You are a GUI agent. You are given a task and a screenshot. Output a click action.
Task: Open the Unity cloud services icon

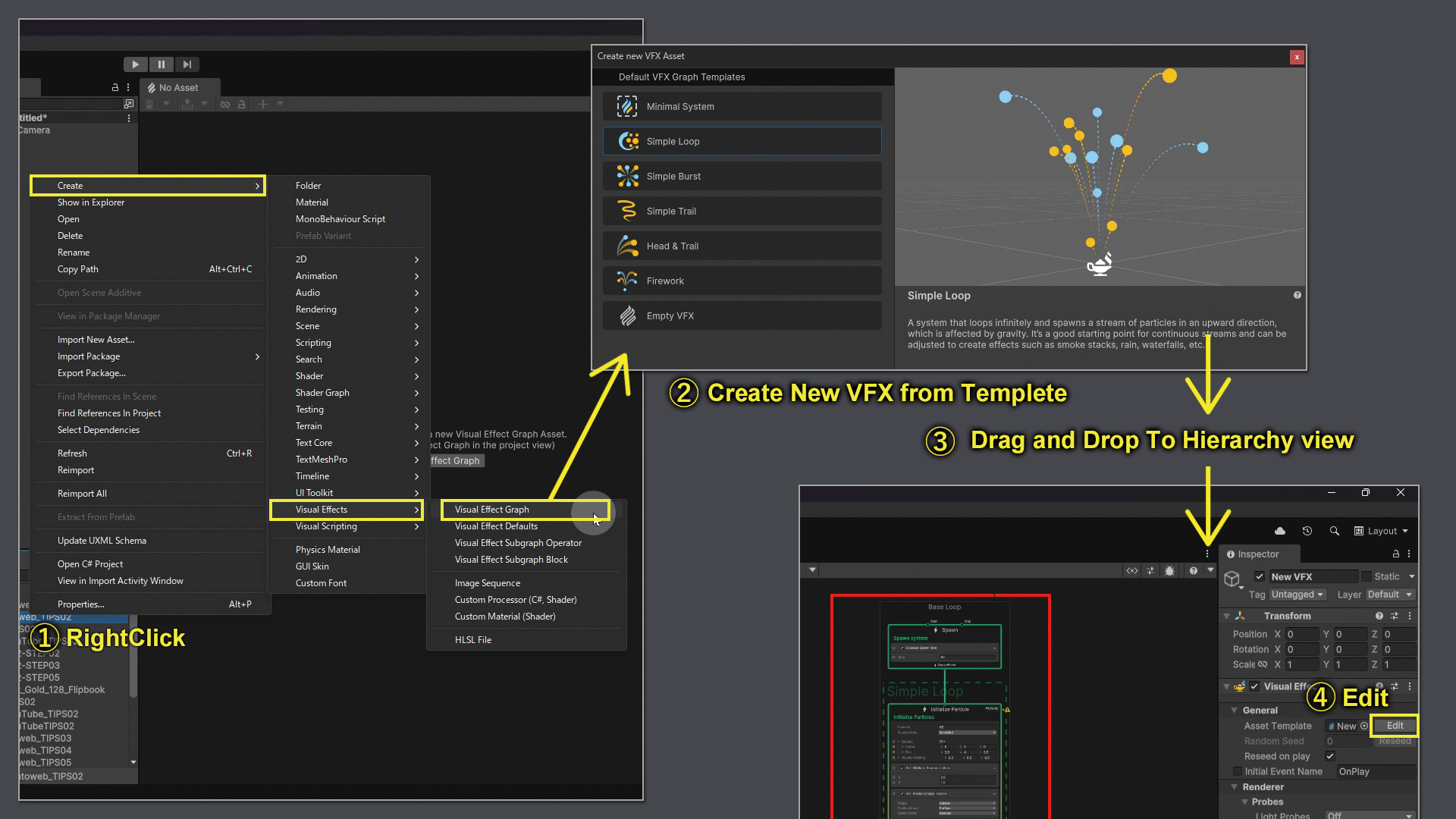(1280, 531)
